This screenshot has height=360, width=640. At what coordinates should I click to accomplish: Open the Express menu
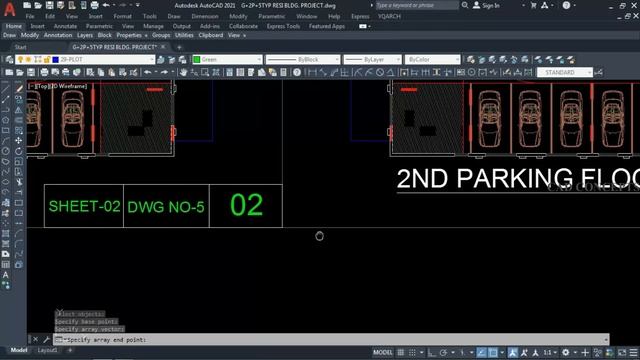[x=360, y=16]
